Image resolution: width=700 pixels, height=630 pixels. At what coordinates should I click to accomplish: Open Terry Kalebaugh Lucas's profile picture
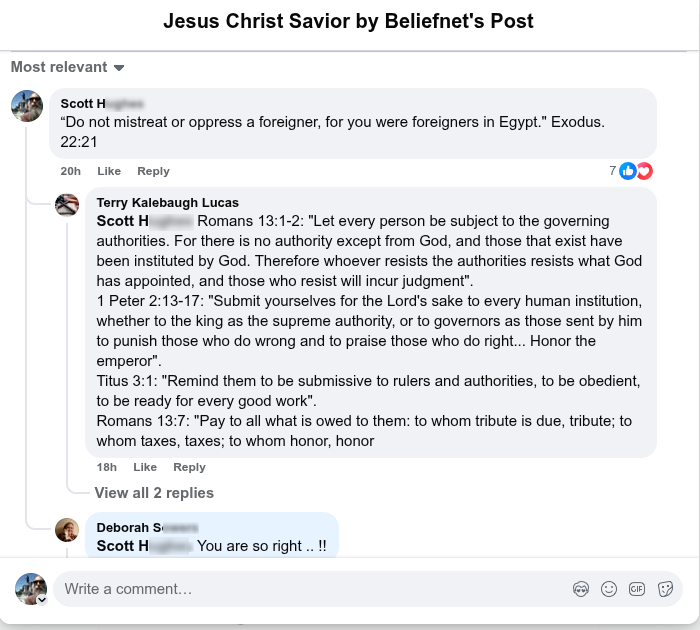pos(67,205)
